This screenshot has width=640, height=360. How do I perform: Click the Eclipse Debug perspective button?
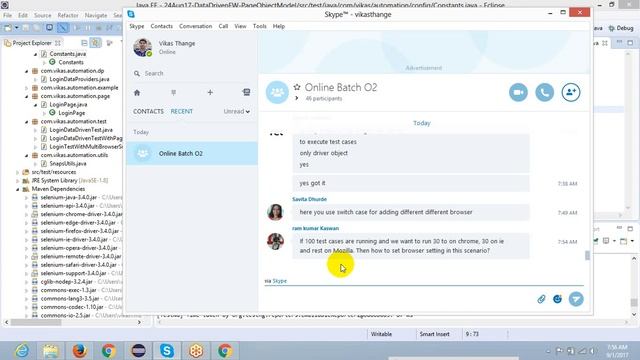[621, 28]
